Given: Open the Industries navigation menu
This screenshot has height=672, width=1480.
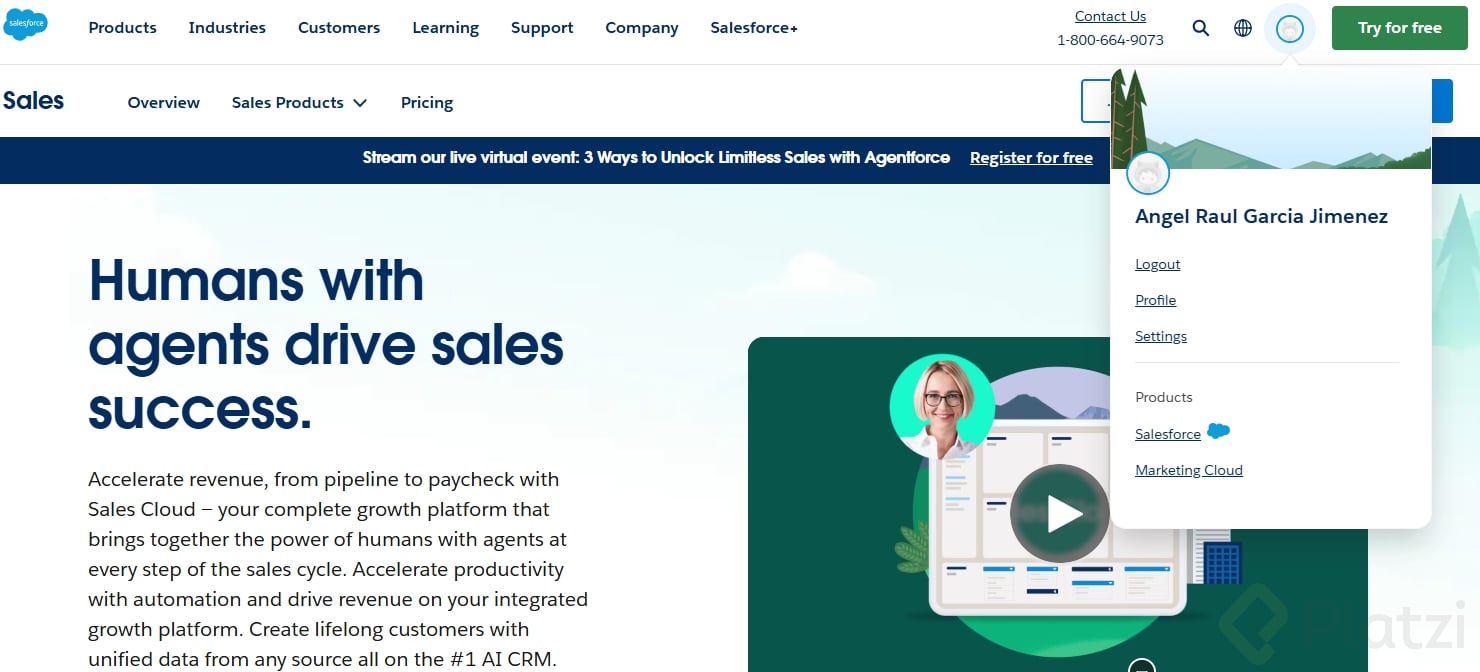Looking at the screenshot, I should [227, 28].
